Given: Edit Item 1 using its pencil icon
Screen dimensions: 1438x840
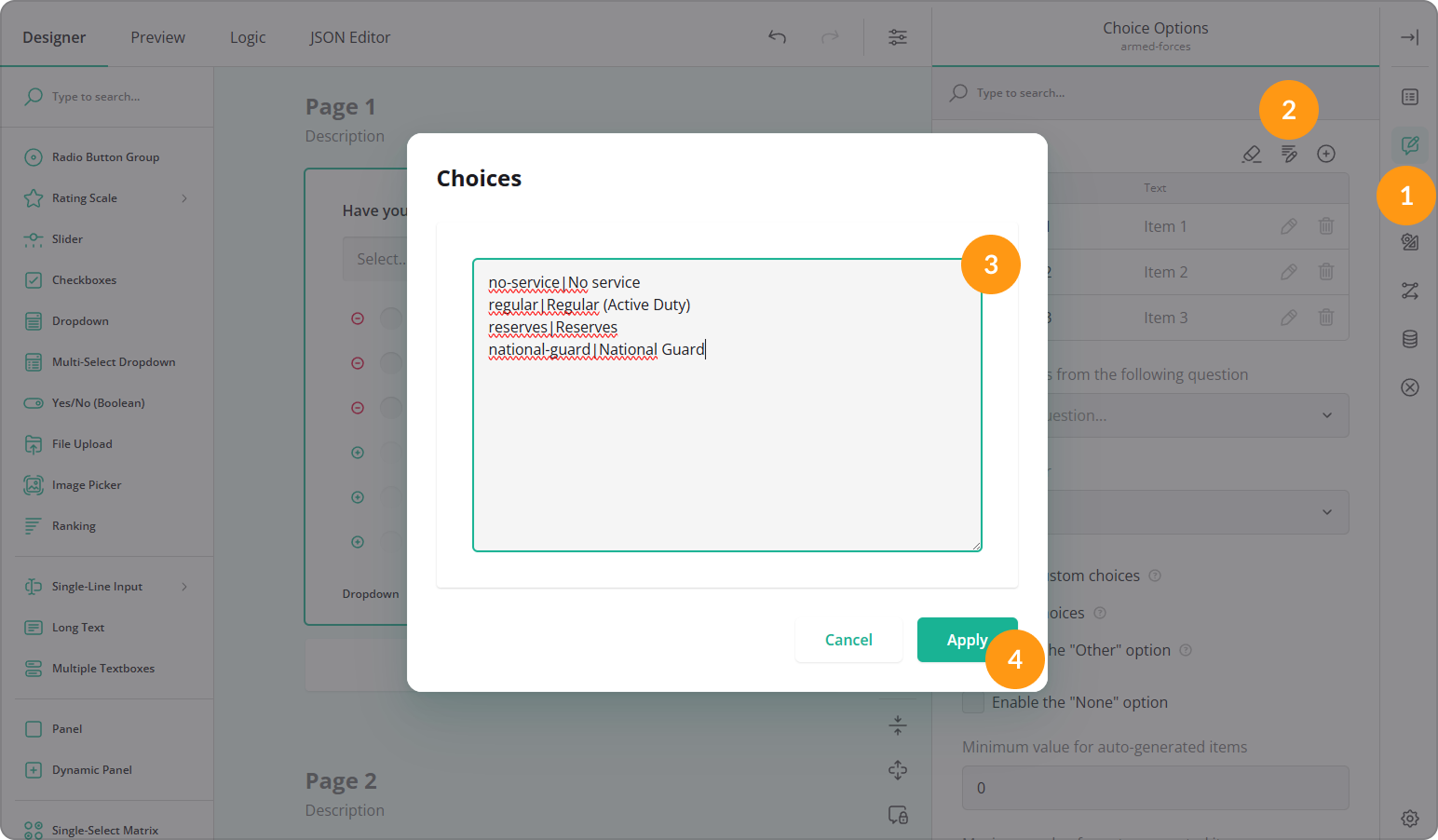Looking at the screenshot, I should tap(1289, 225).
